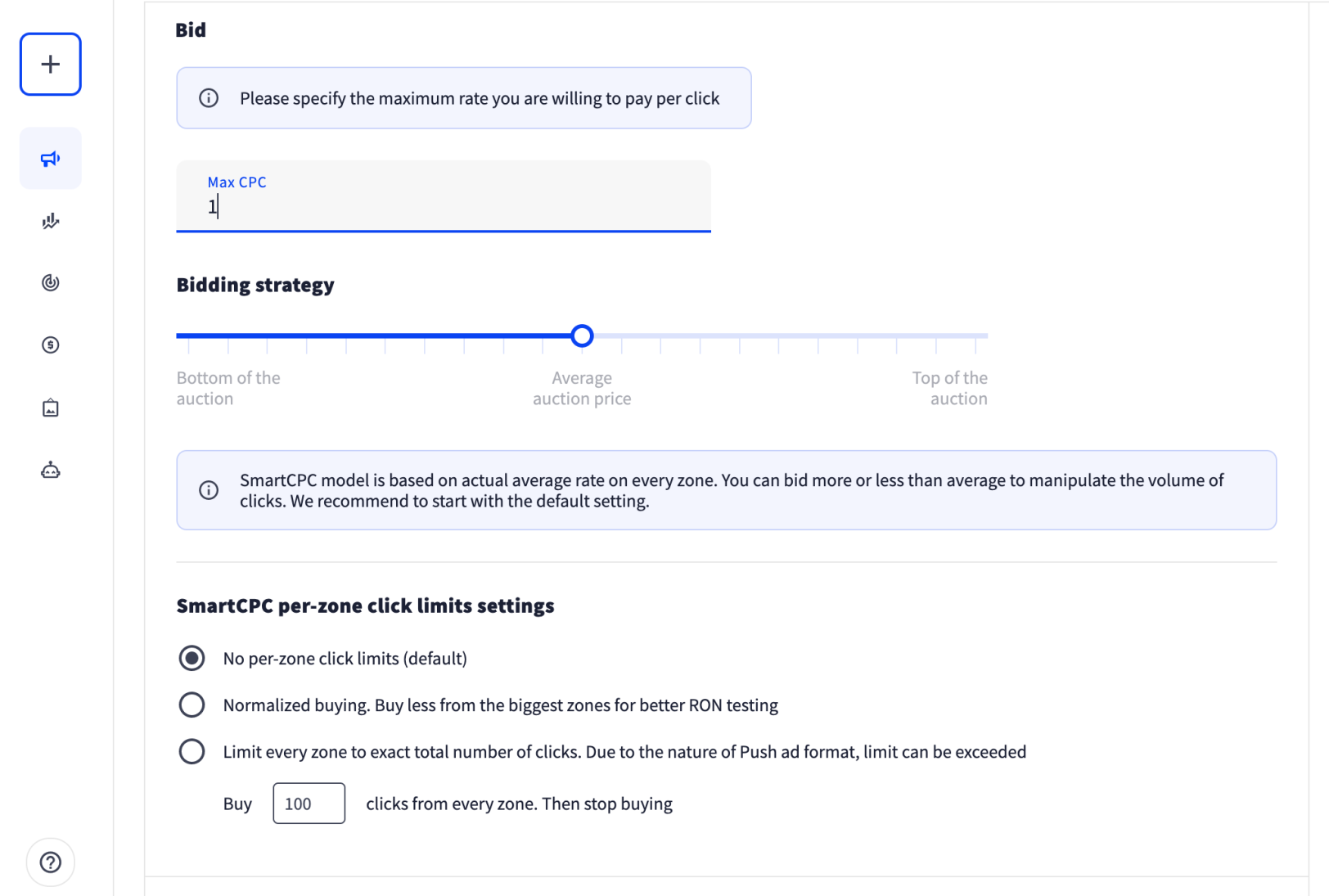Open the robot automation icon in sidebar

coord(51,471)
